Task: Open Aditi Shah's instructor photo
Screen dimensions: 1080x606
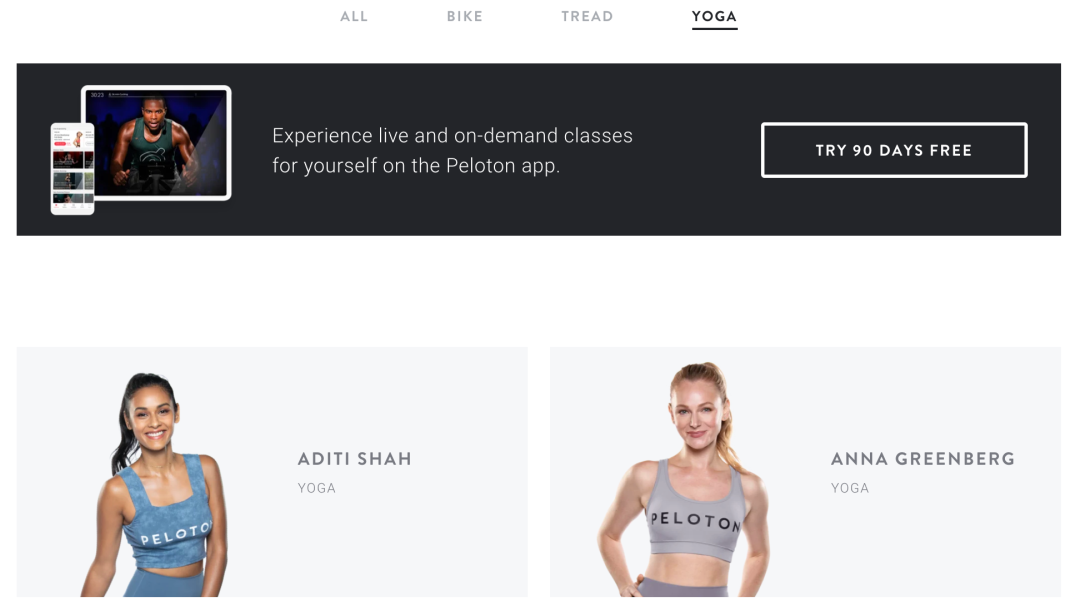Action: [155, 484]
